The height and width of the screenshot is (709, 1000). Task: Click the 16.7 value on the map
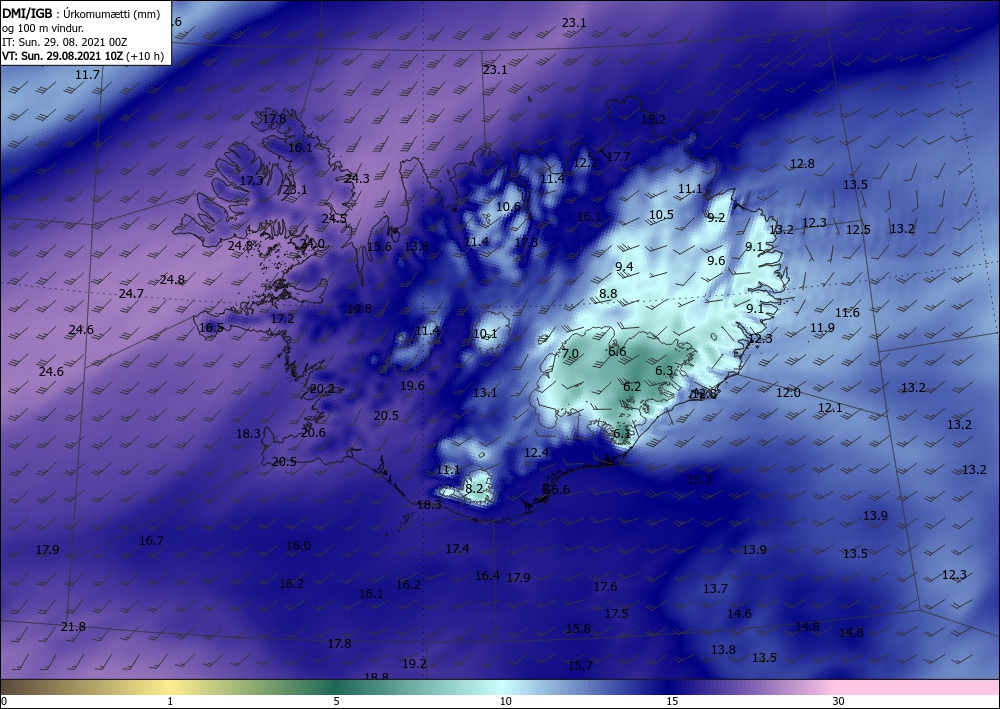tap(151, 541)
